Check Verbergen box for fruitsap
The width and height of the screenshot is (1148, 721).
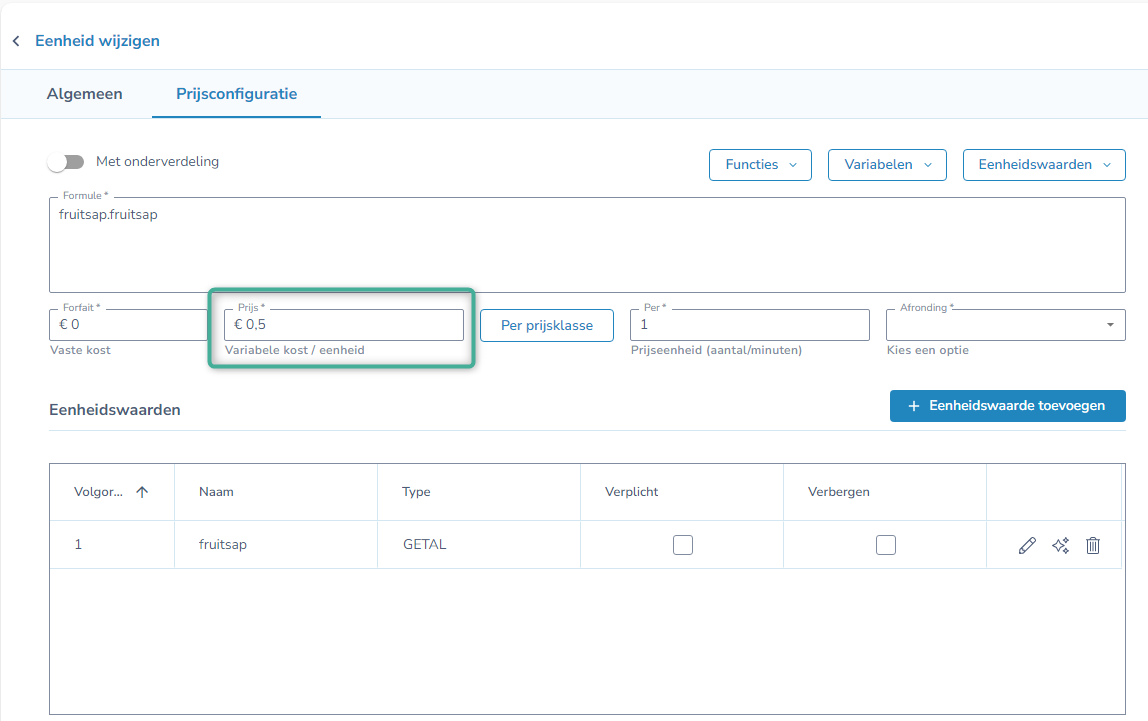coord(886,545)
